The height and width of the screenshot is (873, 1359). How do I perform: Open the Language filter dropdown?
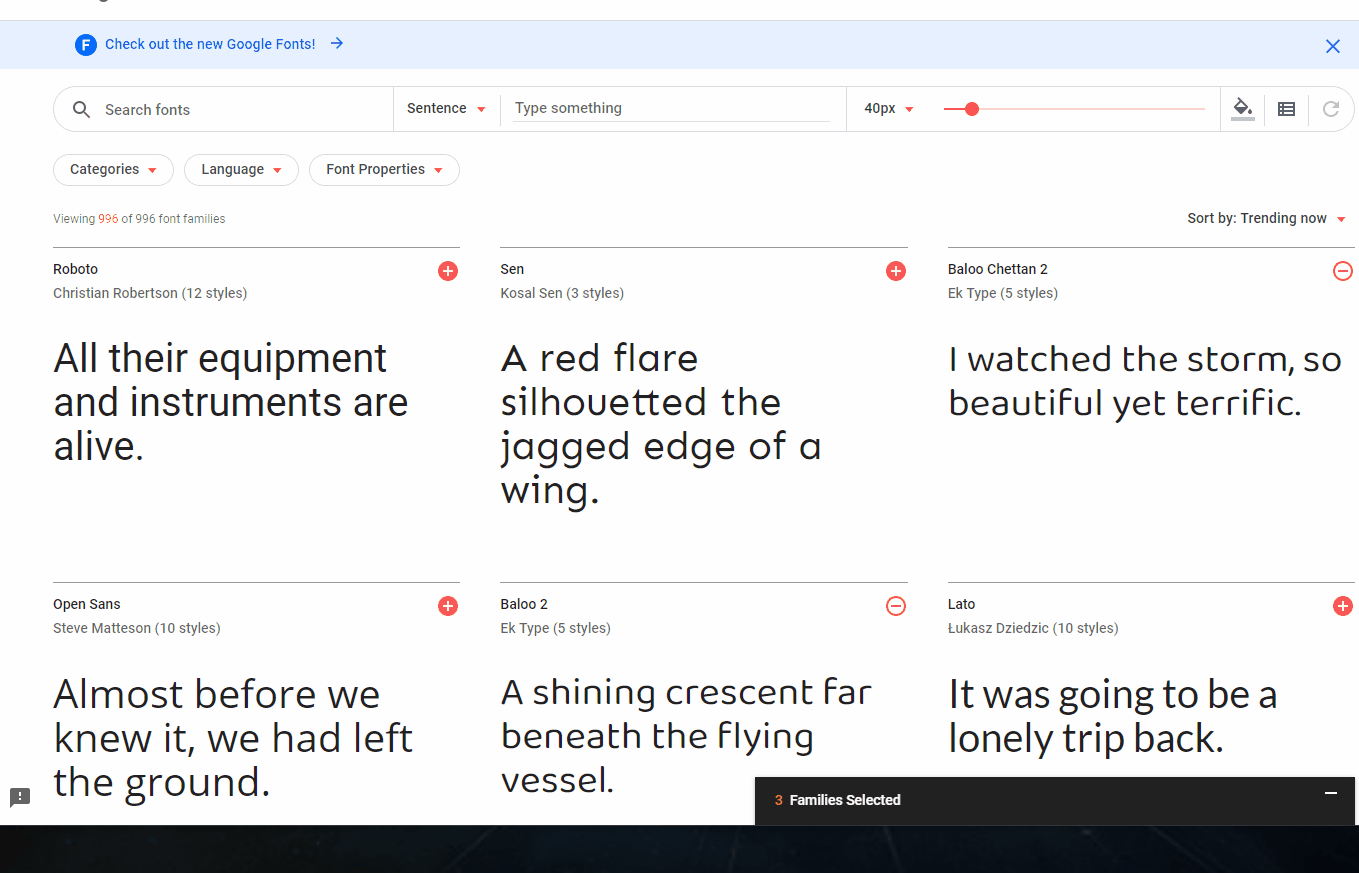click(x=241, y=170)
